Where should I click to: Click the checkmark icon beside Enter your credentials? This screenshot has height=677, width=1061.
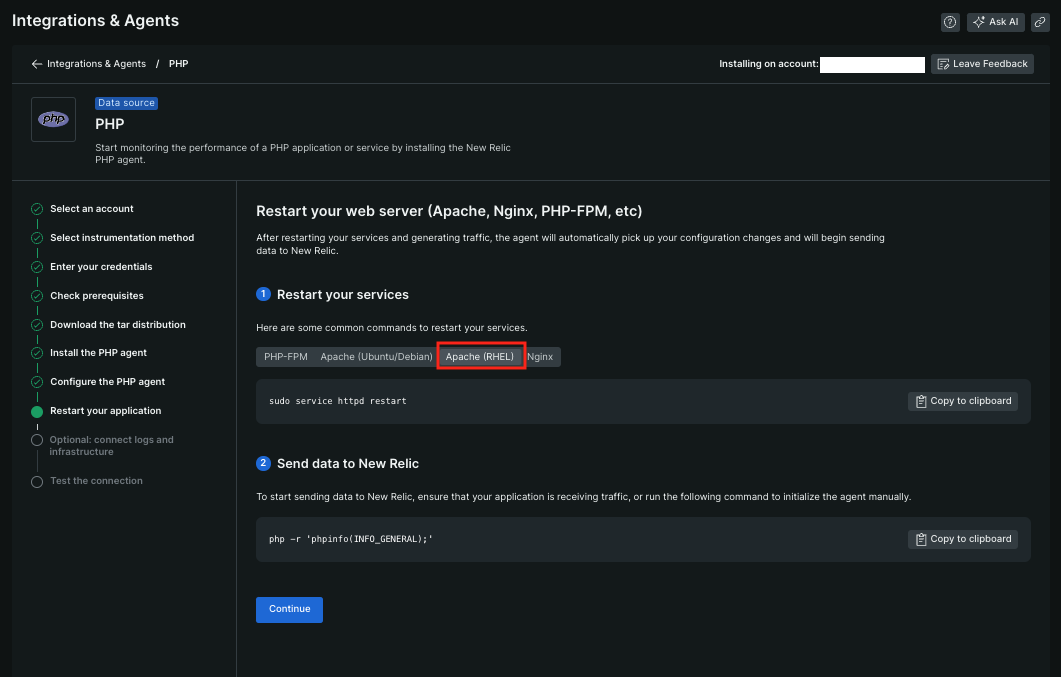pos(37,267)
